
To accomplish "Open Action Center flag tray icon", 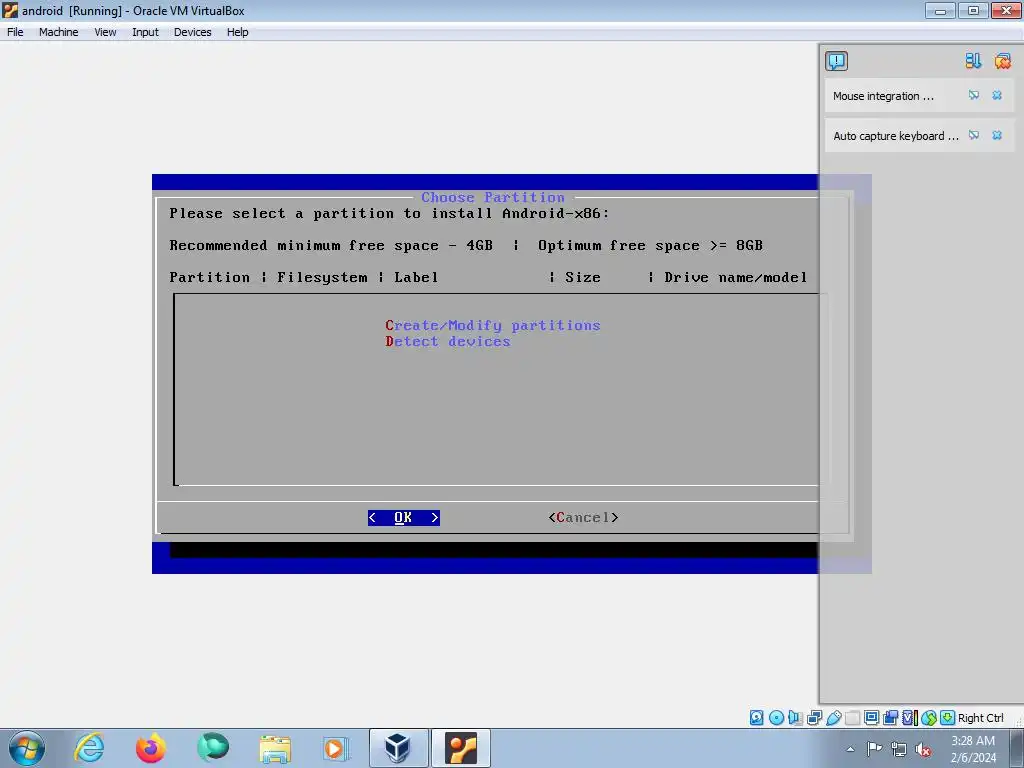I will coord(874,749).
